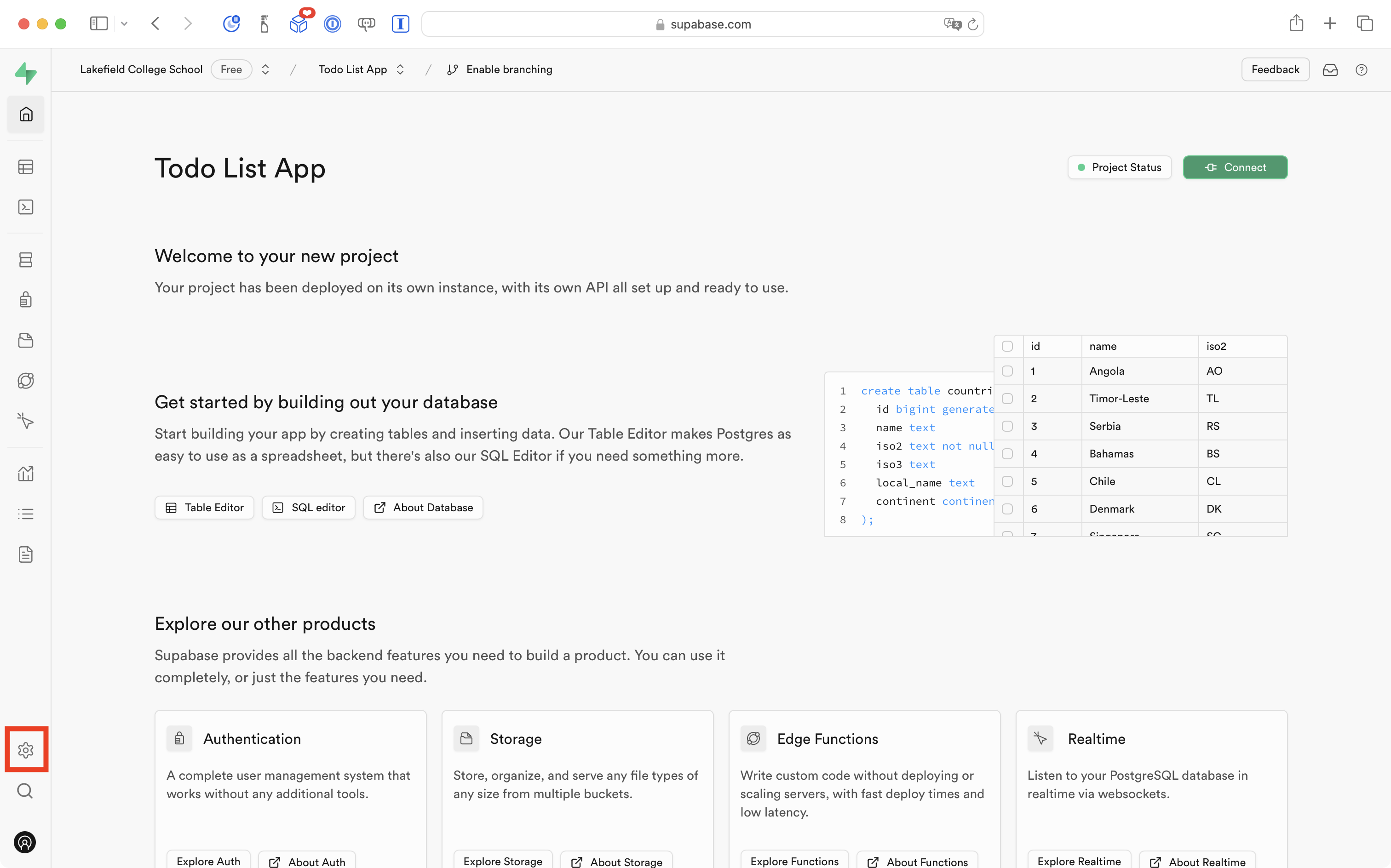The width and height of the screenshot is (1391, 868).
Task: Open Authentication lock icon in sidebar
Action: (26, 300)
